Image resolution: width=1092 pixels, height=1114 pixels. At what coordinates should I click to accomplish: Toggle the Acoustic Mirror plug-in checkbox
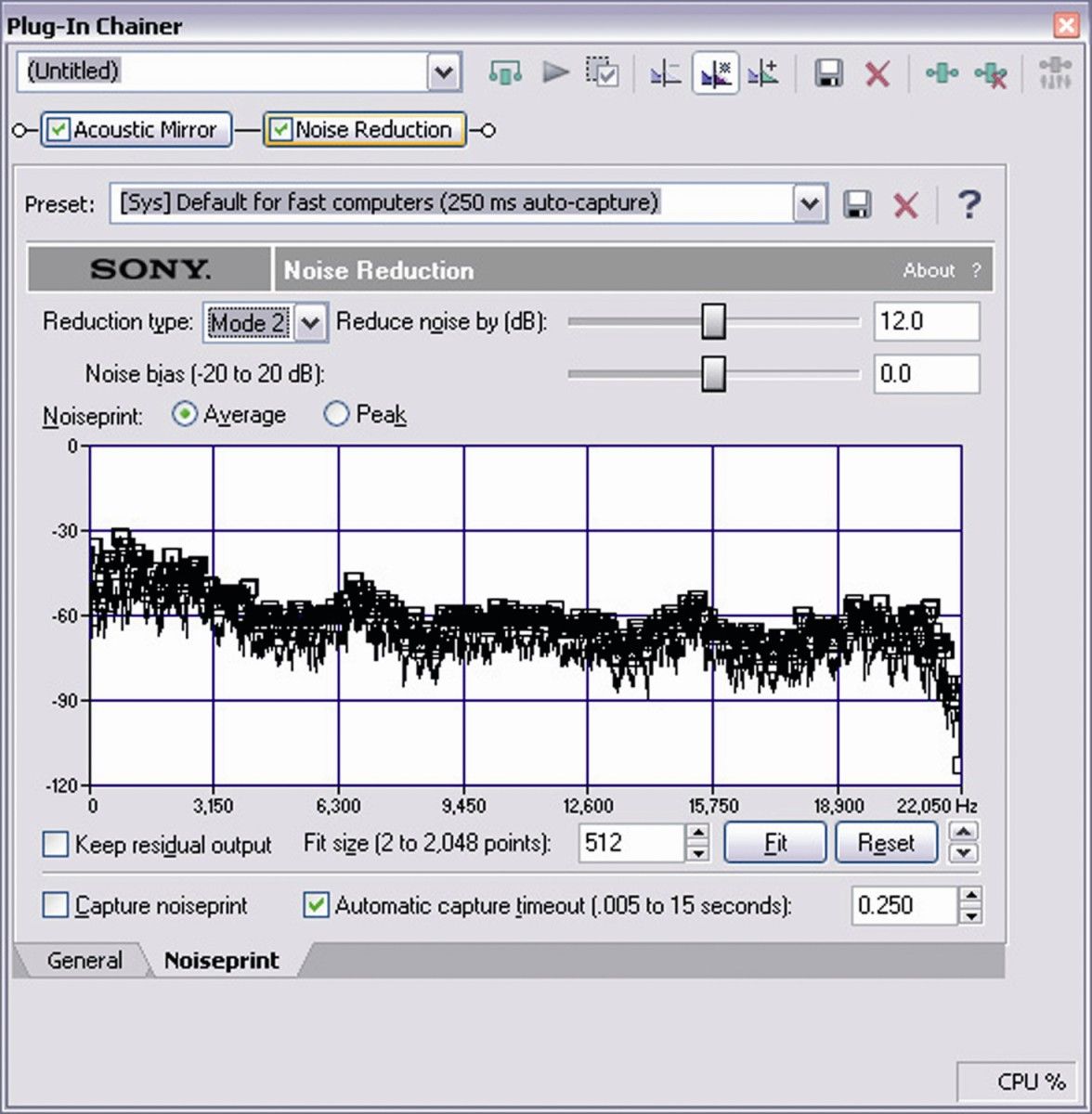58,130
